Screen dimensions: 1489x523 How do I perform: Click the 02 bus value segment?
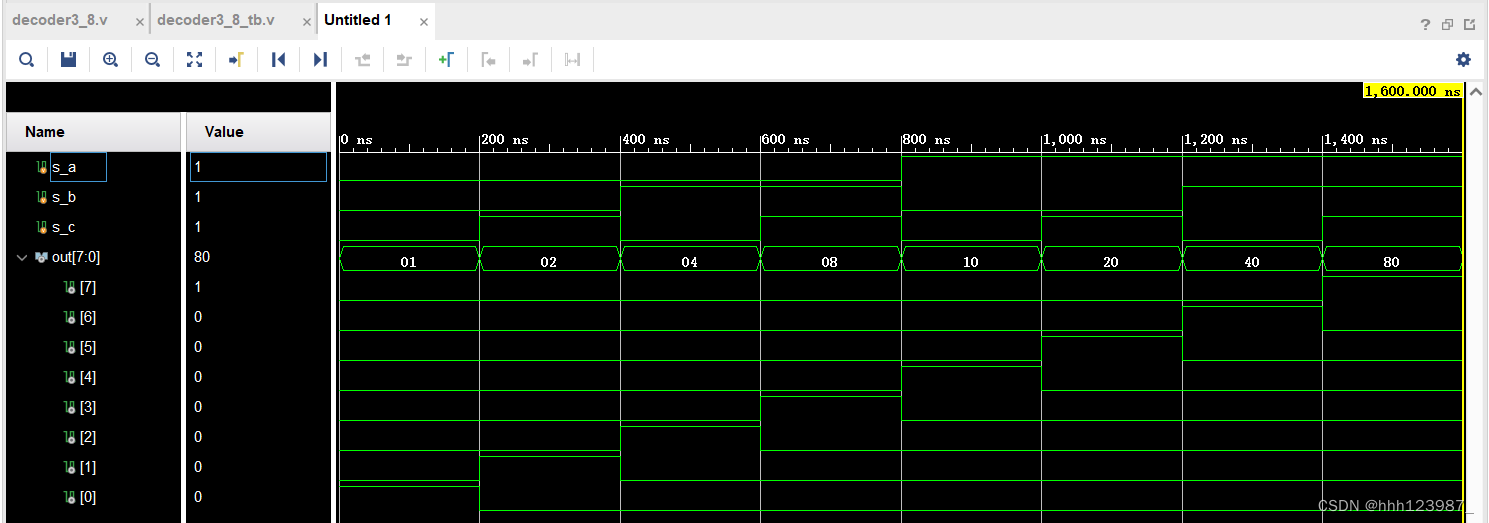549,261
